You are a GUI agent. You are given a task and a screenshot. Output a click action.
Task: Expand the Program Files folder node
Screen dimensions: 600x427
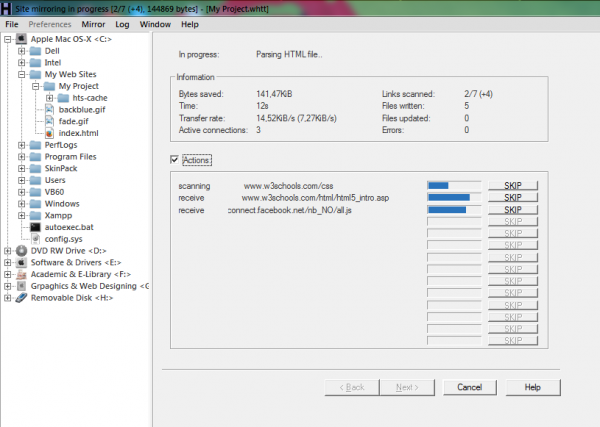click(x=22, y=157)
